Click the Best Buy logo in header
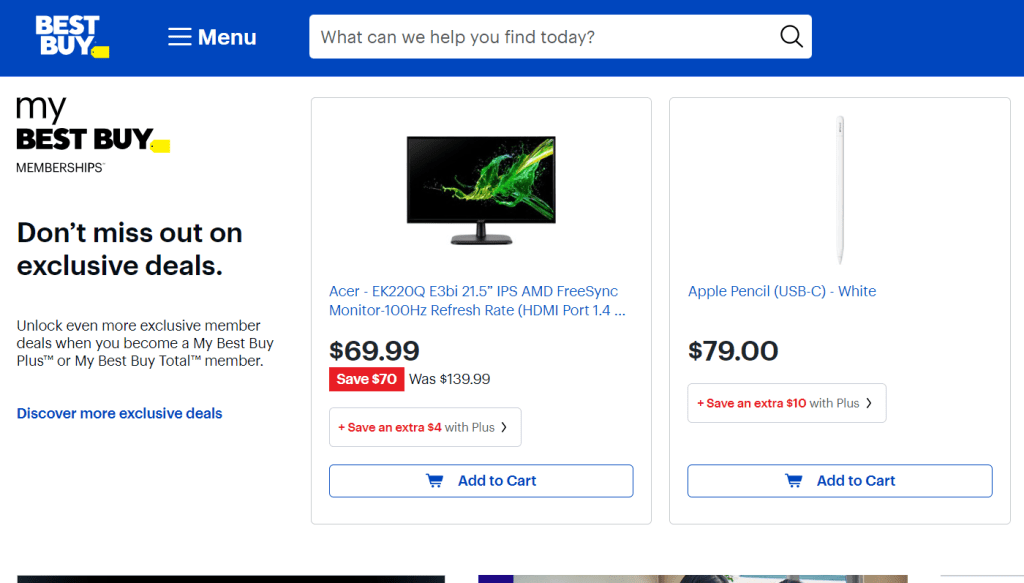The height and width of the screenshot is (583, 1024). [x=71, y=36]
